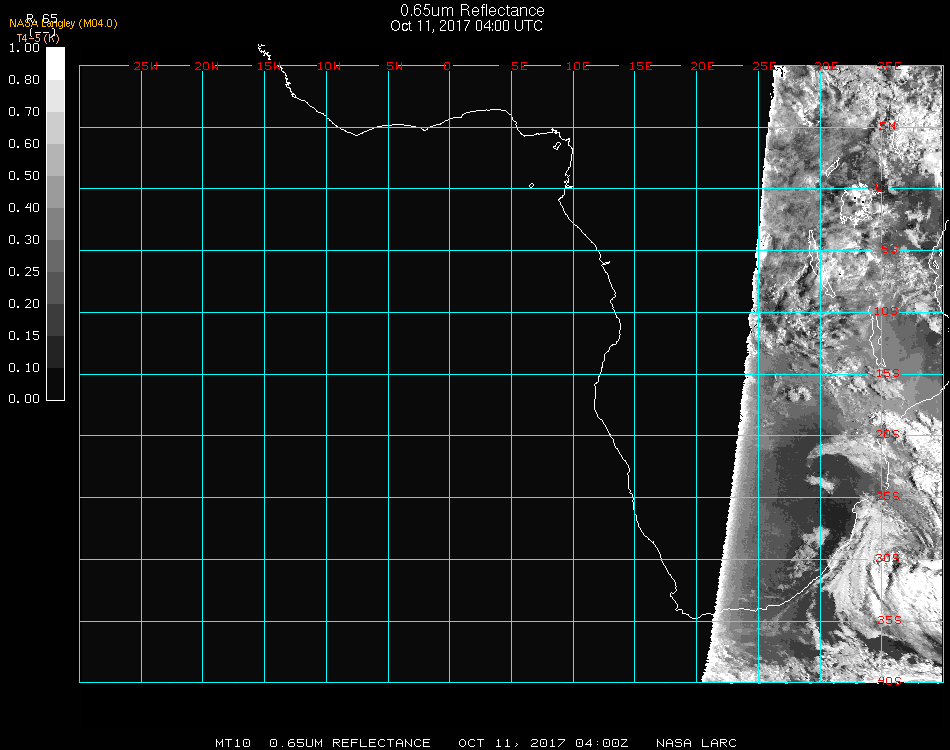This screenshot has height=750, width=950.
Task: Click the 0.20 dark gray colorbar label
Action: click(x=24, y=304)
